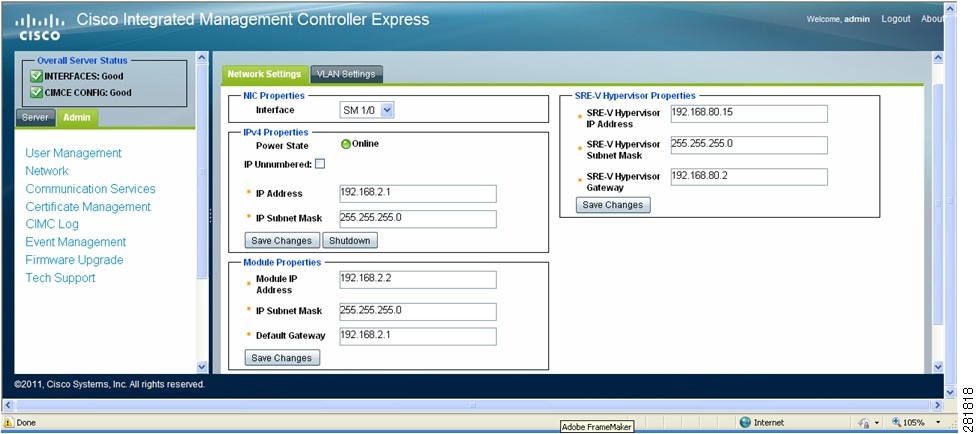The image size is (976, 434).
Task: Open the 105% zoom level dropdown arrow
Action: [937, 423]
